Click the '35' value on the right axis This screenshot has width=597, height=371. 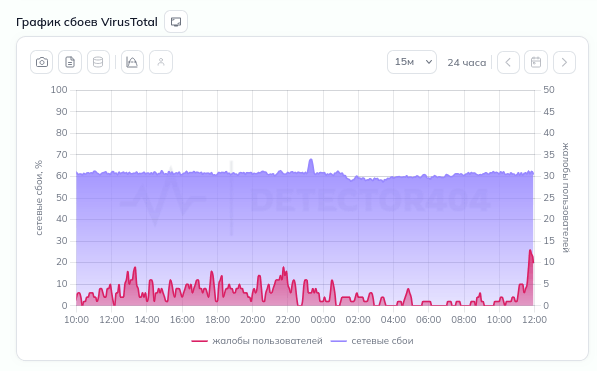tap(549, 155)
